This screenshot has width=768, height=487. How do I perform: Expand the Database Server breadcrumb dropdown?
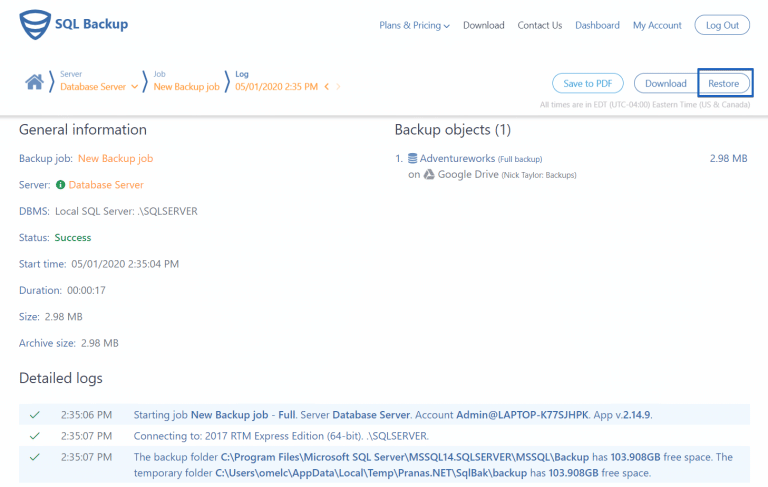pyautogui.click(x=135, y=87)
